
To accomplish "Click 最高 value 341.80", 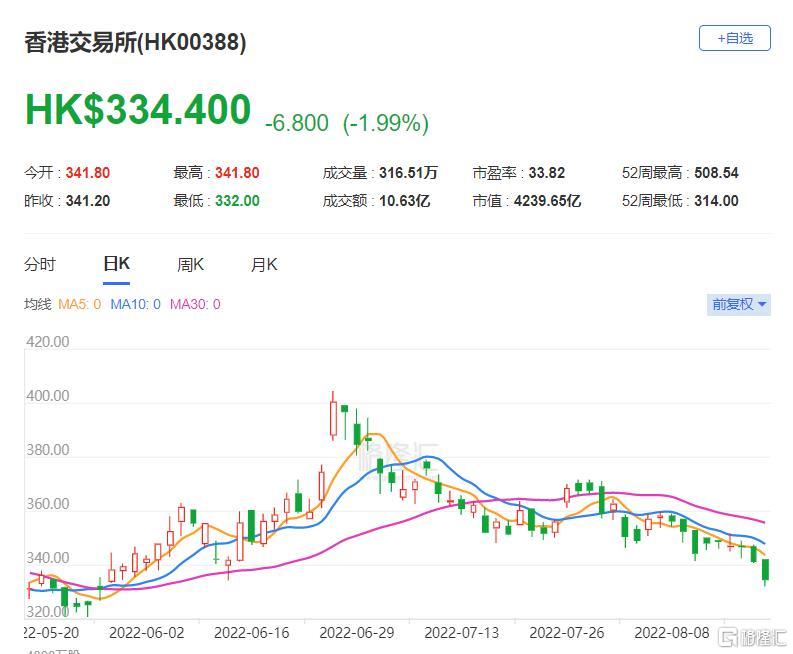I will point(237,173).
